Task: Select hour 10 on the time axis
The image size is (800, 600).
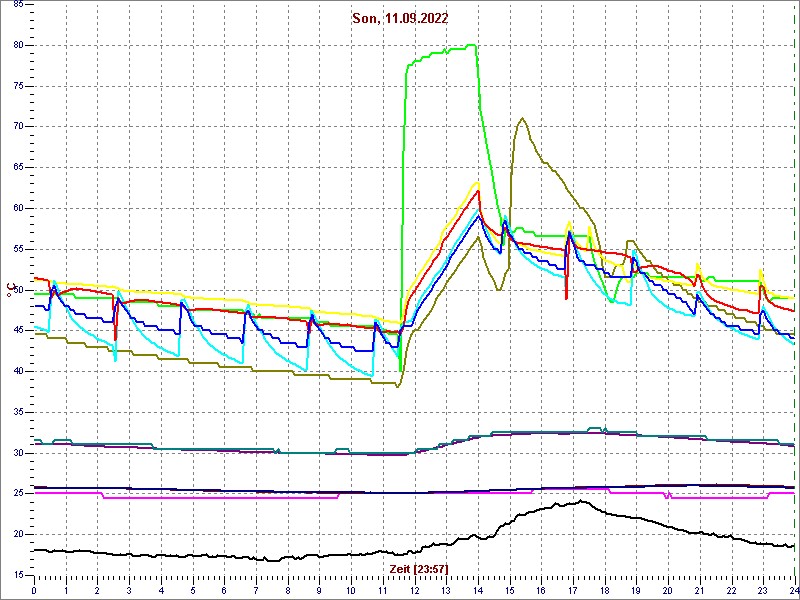Action: coord(351,591)
